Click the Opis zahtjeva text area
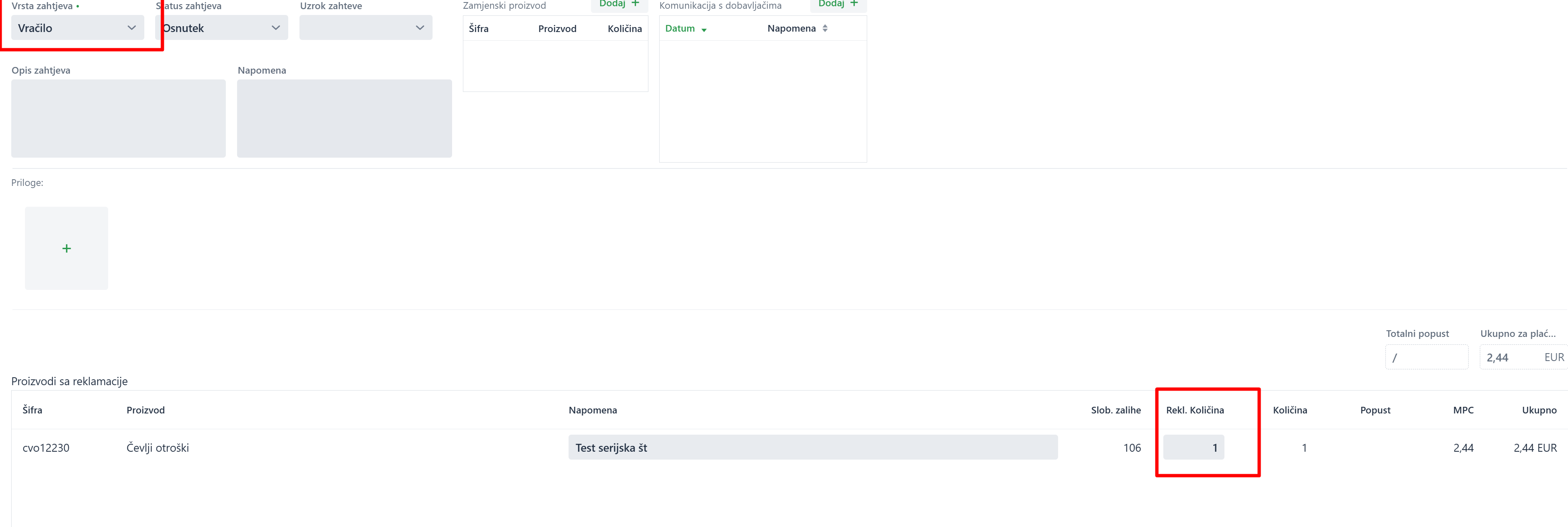This screenshot has width=1568, height=527. [118, 118]
